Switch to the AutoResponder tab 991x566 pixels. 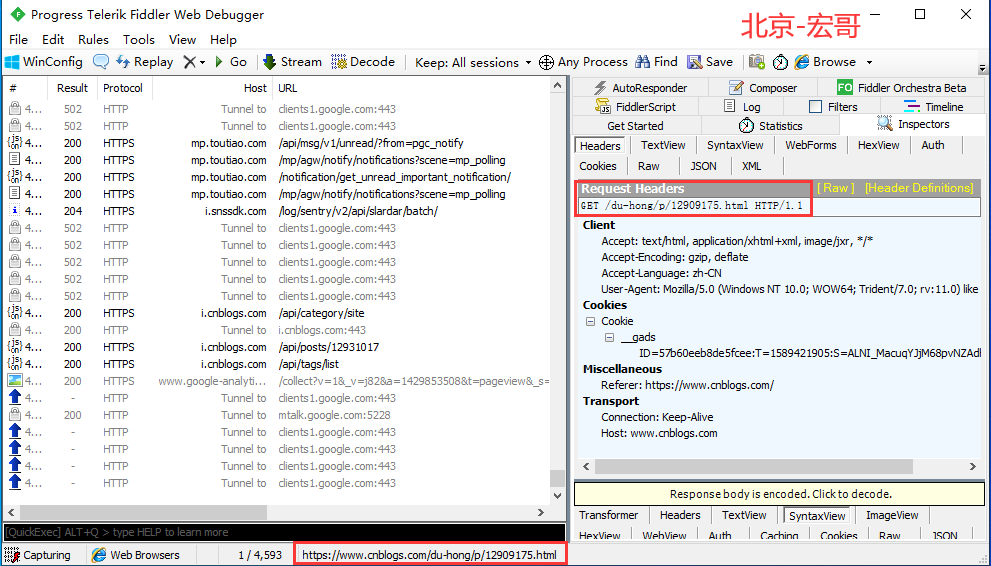640,88
